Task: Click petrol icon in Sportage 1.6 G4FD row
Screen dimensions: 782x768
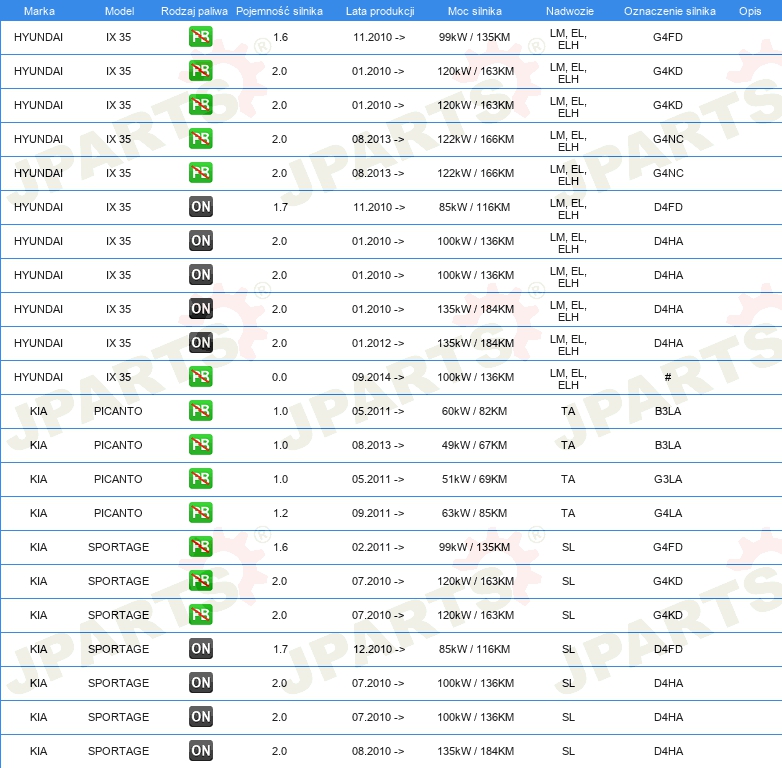Action: 200,547
